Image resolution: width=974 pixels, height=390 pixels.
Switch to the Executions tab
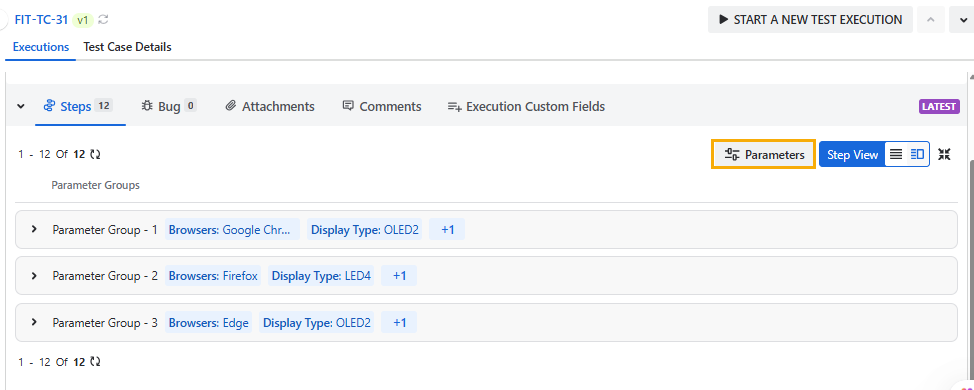click(x=40, y=47)
